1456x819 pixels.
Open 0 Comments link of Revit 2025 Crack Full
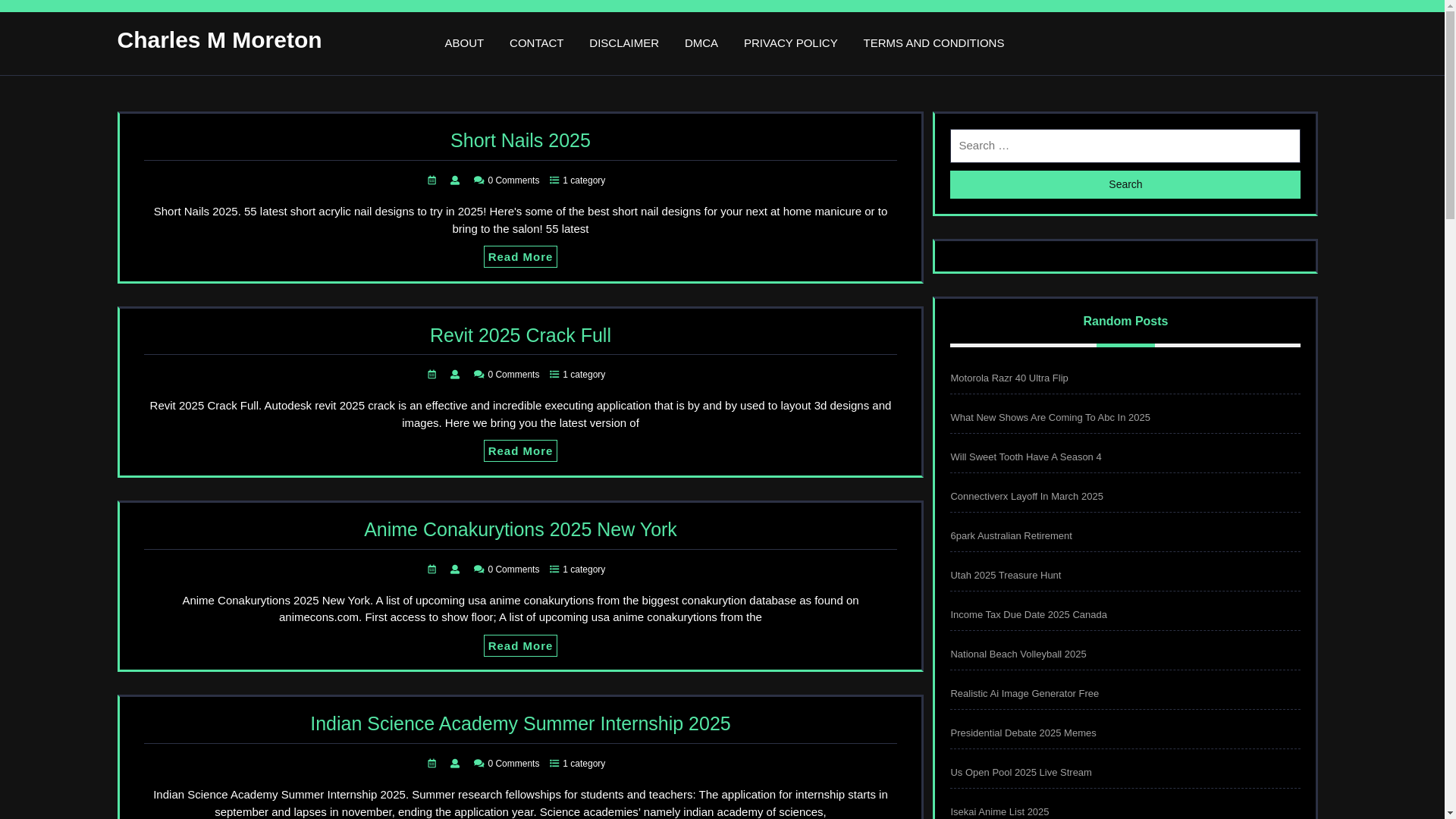click(513, 375)
